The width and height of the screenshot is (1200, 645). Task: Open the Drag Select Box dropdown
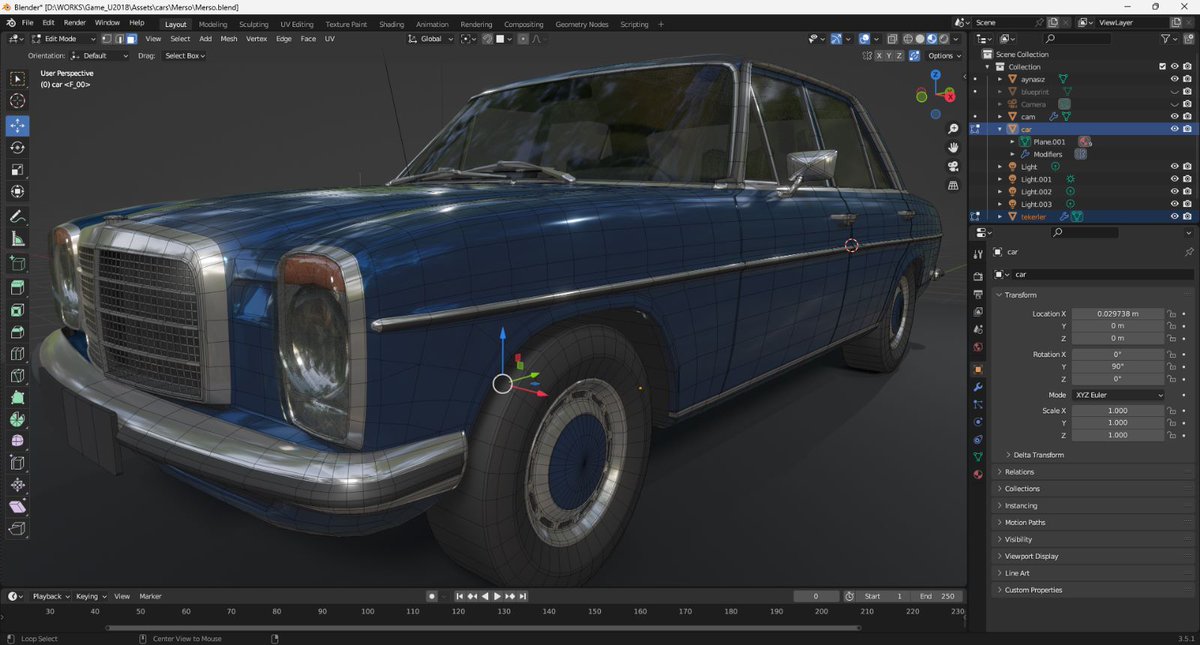[x=185, y=56]
